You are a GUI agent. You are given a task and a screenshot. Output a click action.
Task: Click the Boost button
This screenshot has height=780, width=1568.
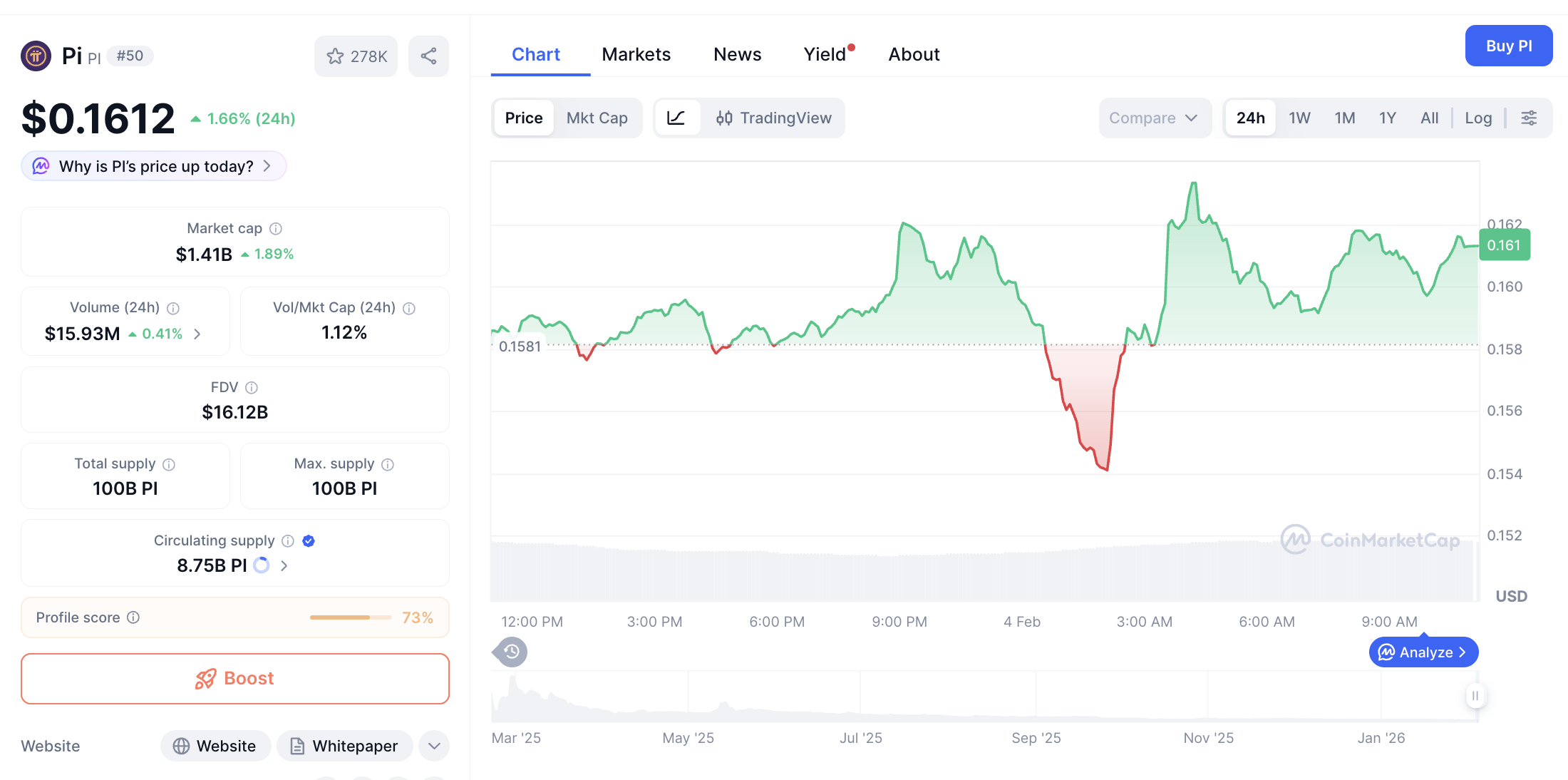coord(234,678)
